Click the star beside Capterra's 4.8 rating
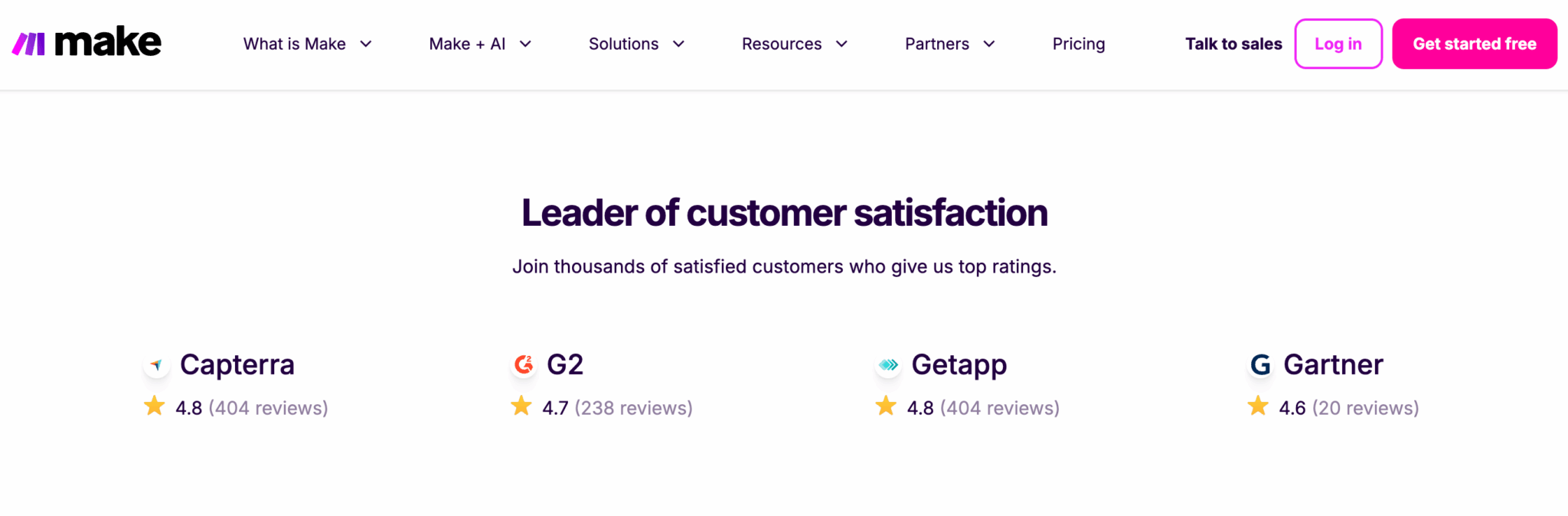Viewport: 1568px width, 516px height. 155,407
